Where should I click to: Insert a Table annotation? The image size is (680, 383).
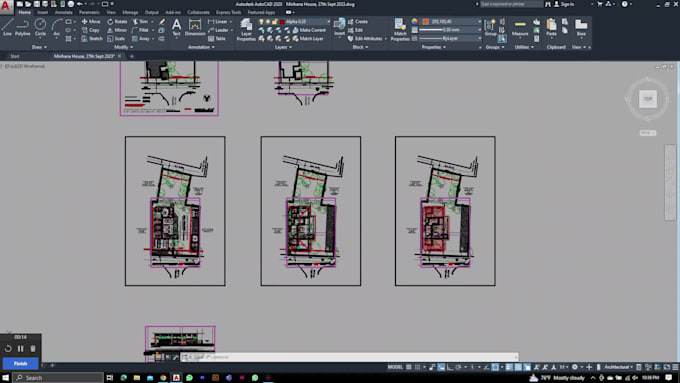pyautogui.click(x=217, y=39)
